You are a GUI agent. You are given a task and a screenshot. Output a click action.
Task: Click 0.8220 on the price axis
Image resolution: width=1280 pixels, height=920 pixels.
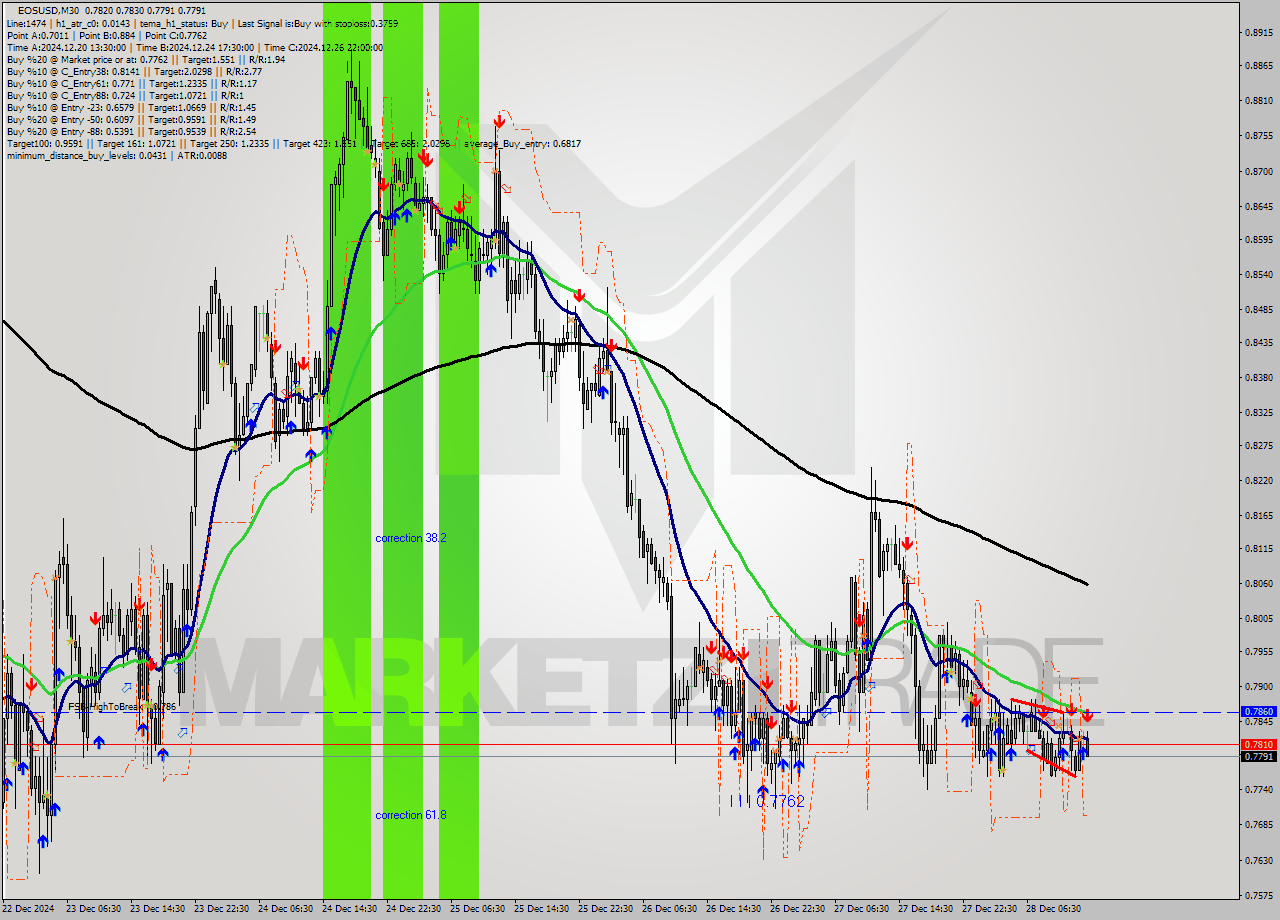(1259, 480)
